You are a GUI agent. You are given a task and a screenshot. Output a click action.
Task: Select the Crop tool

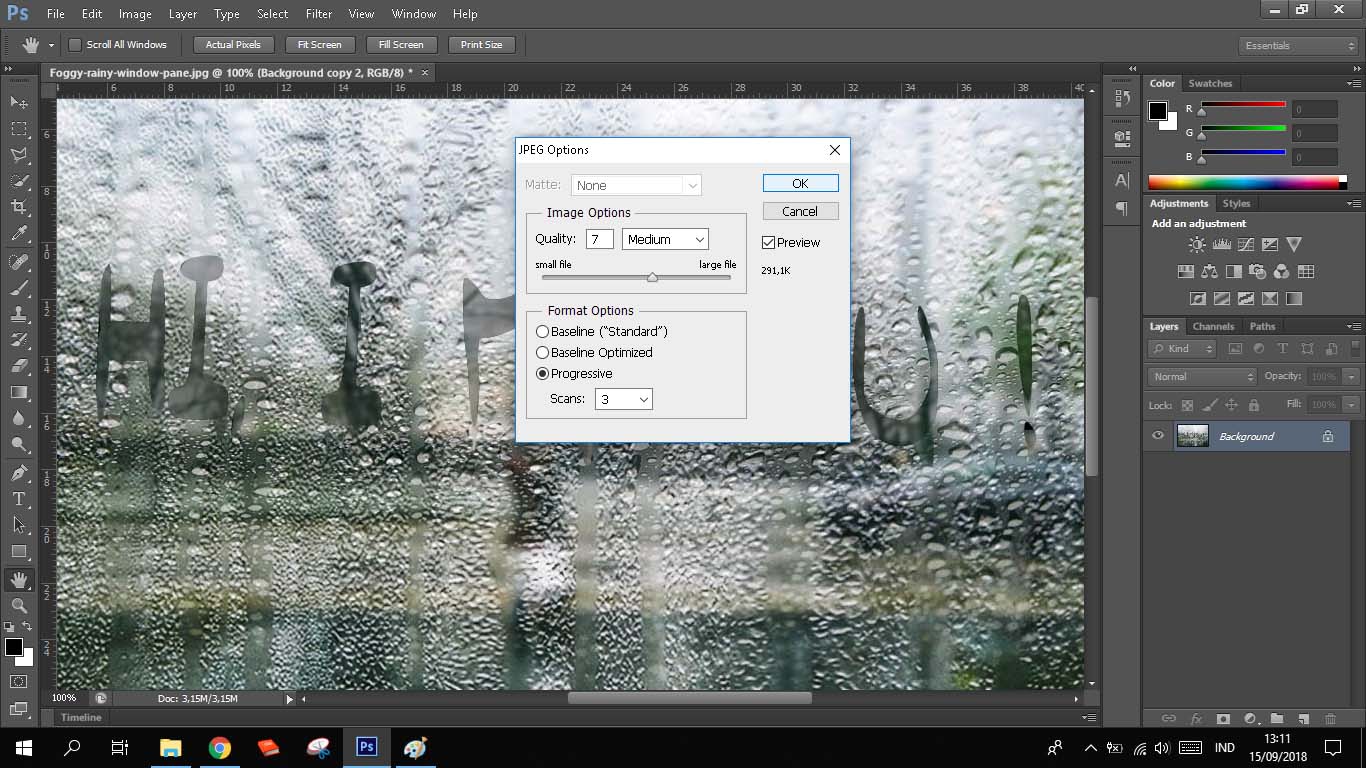[19, 207]
